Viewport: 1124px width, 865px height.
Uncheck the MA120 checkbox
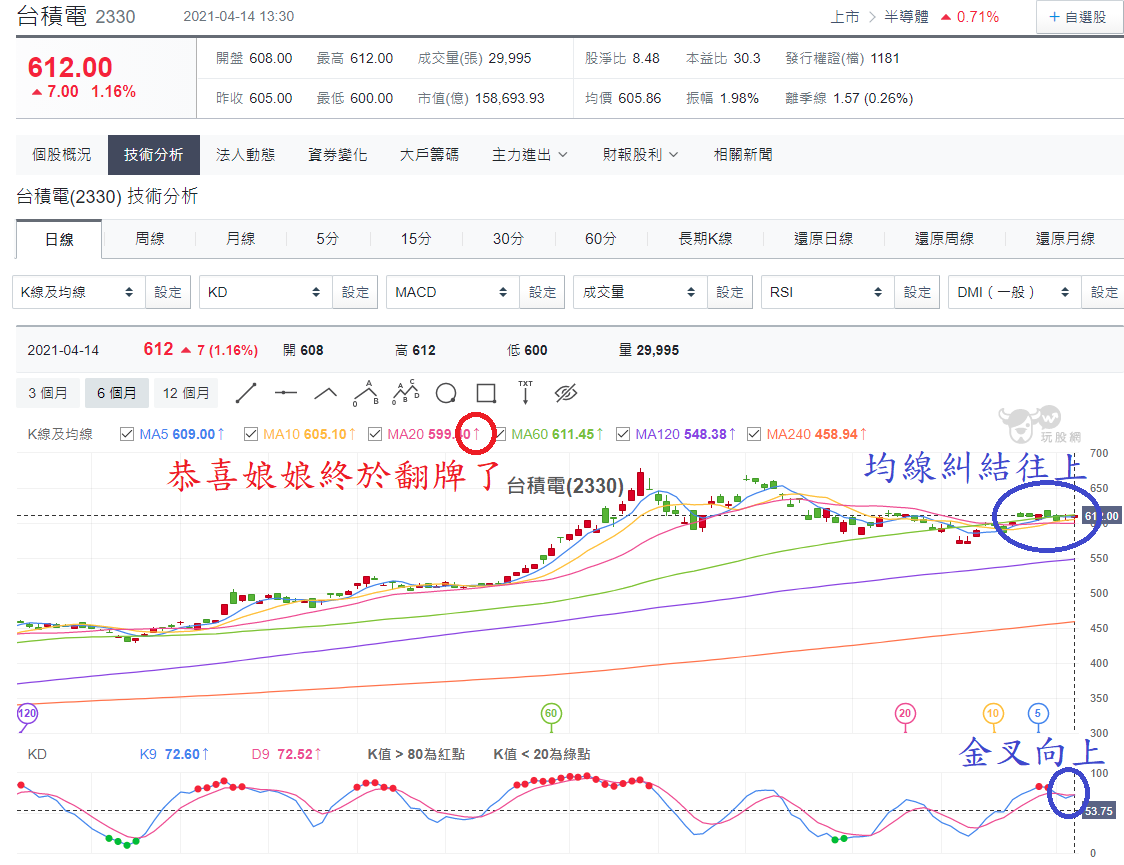pos(623,434)
